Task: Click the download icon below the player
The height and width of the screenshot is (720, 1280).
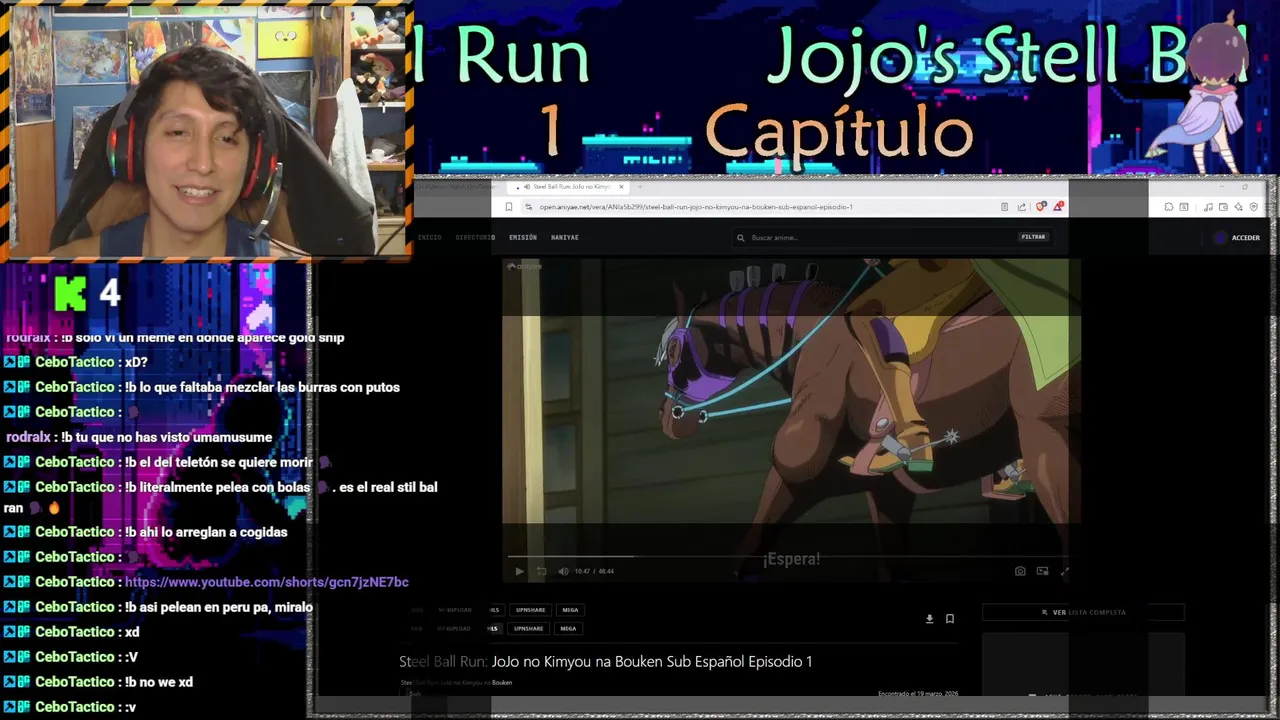Action: pos(929,619)
